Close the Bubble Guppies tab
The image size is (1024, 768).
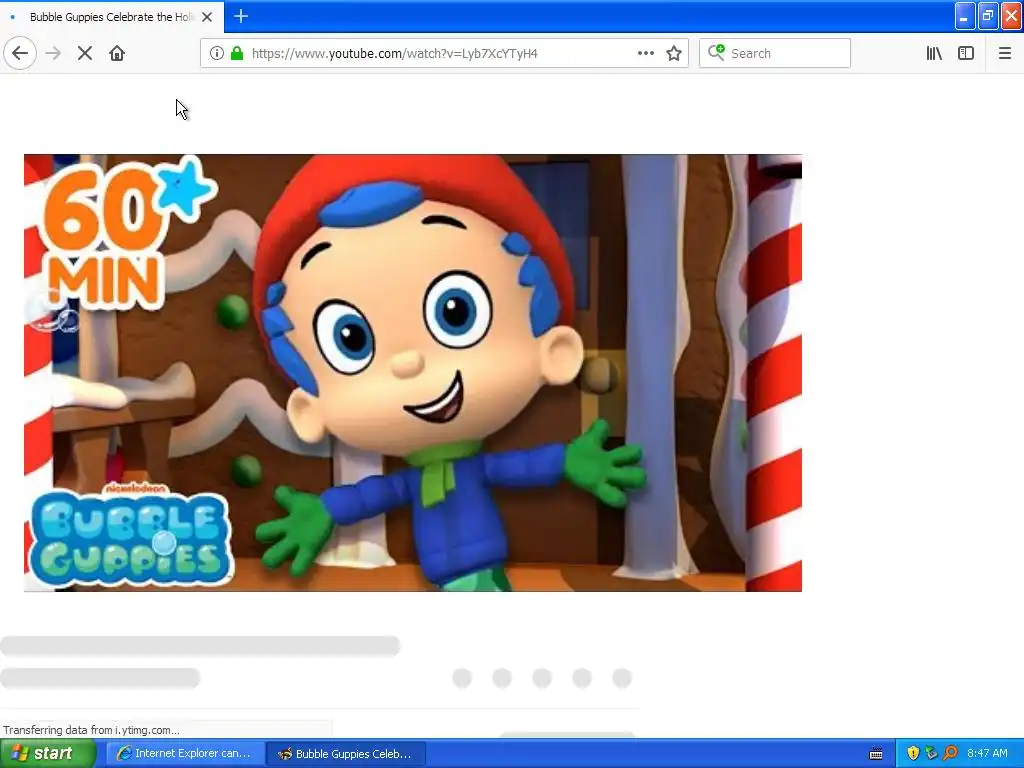click(207, 17)
